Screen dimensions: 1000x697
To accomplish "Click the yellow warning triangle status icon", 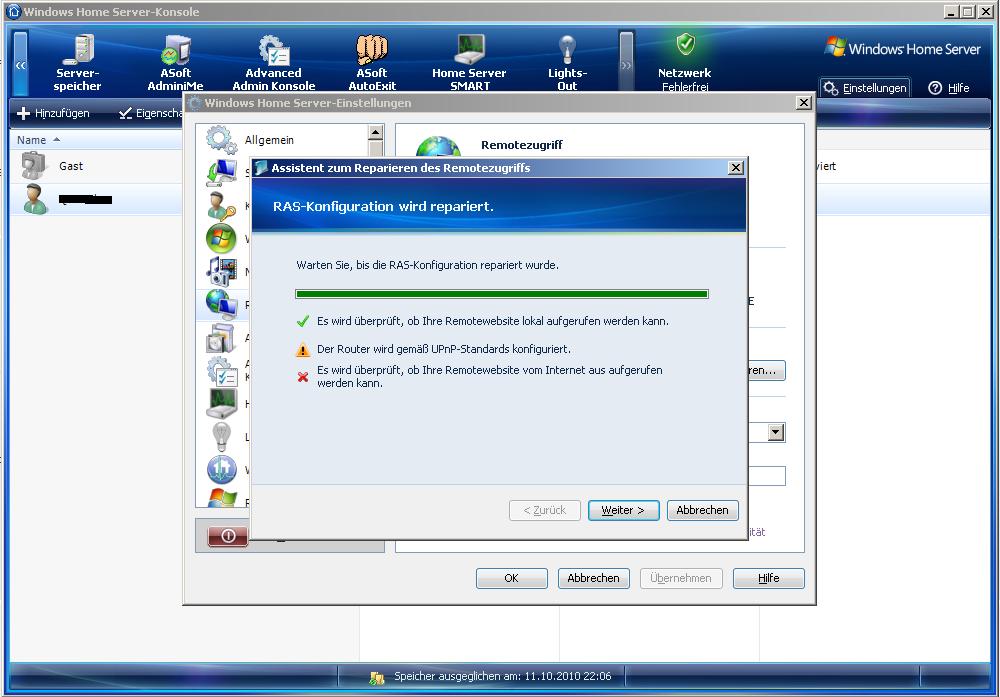I will coord(303,349).
